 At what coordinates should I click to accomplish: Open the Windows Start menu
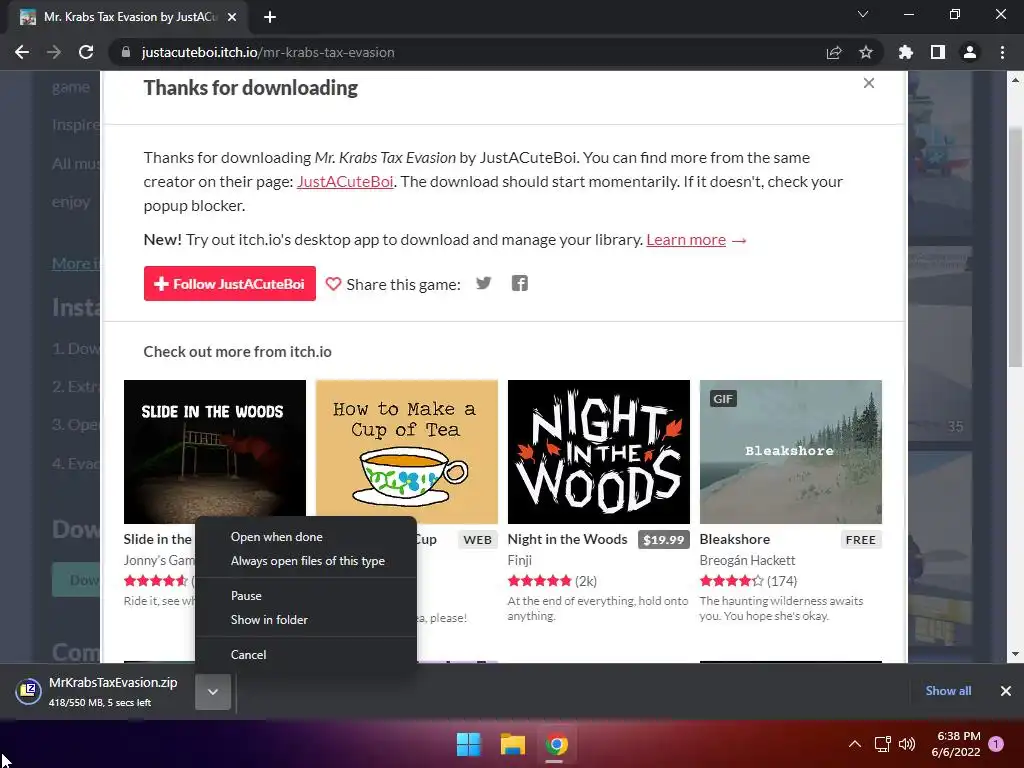(x=468, y=744)
